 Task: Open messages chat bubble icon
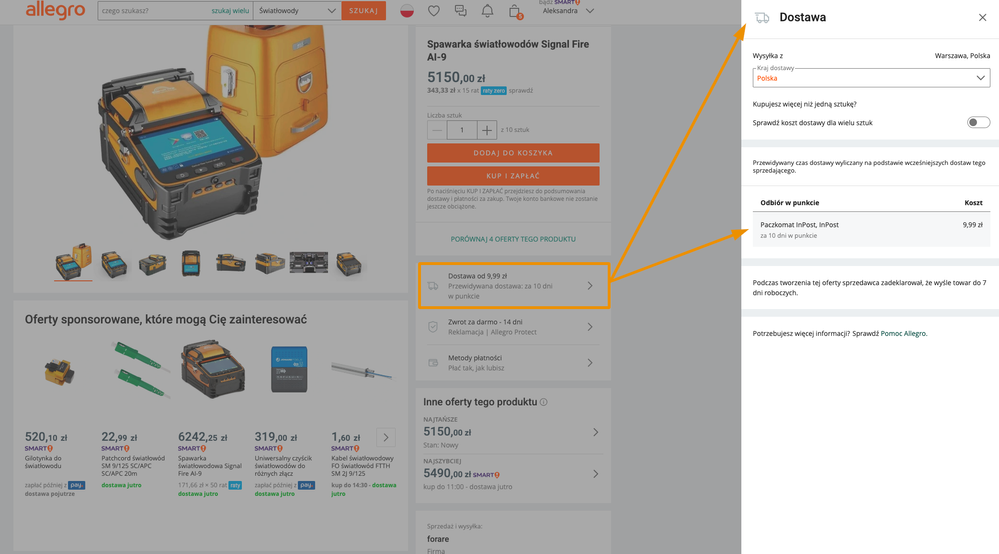pos(461,11)
